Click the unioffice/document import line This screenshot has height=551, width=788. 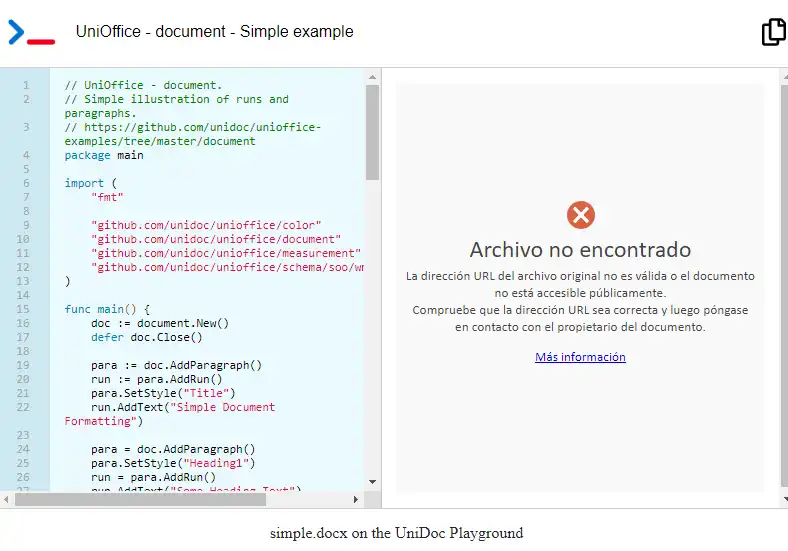coord(216,239)
